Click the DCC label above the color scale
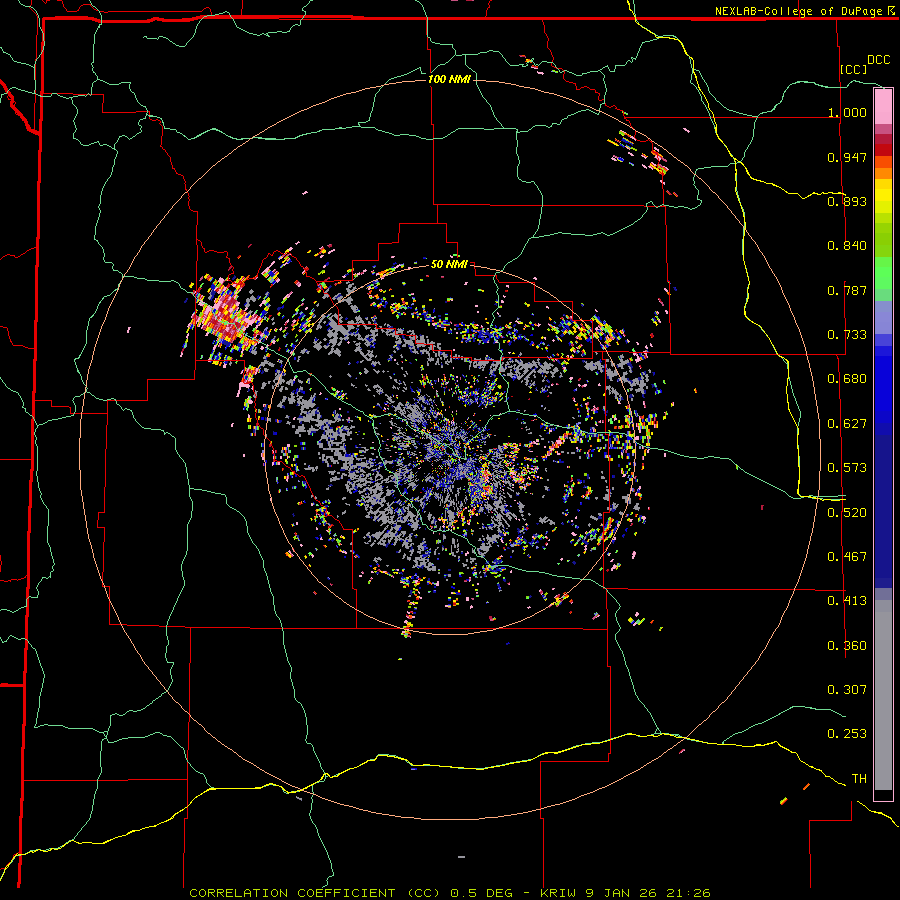This screenshot has width=900, height=900. [879, 60]
